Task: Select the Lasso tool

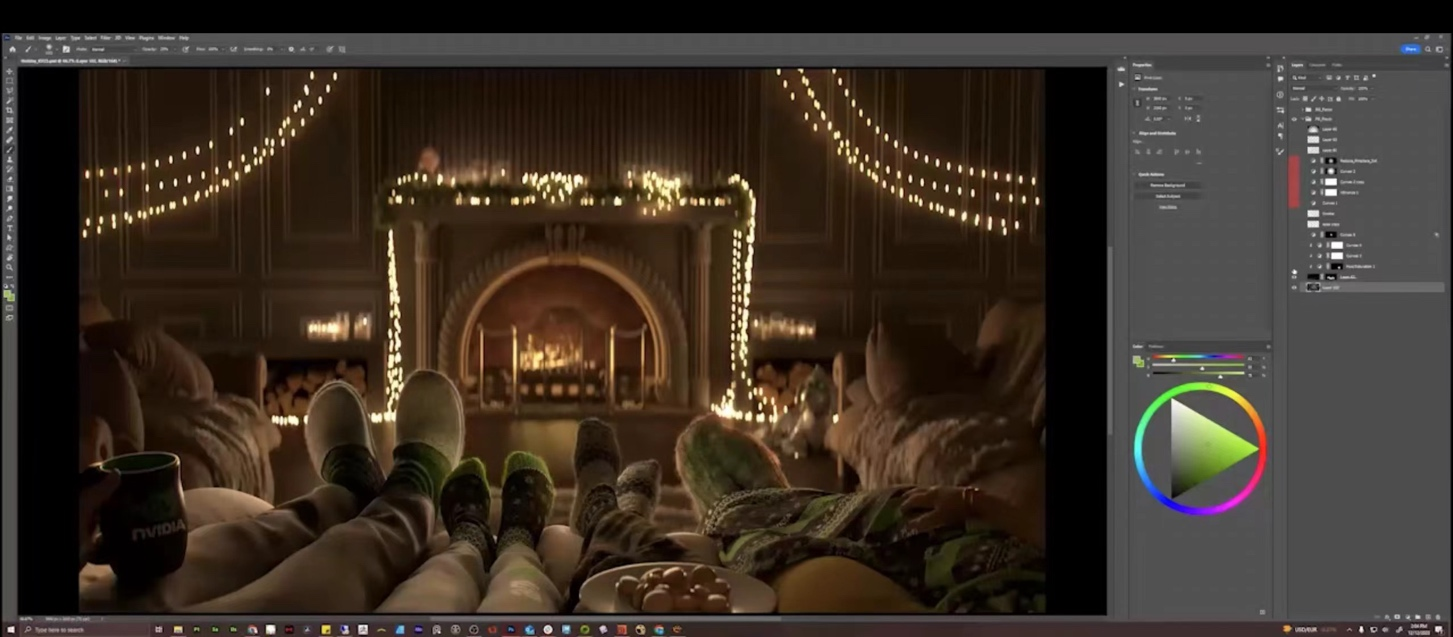Action: point(8,89)
